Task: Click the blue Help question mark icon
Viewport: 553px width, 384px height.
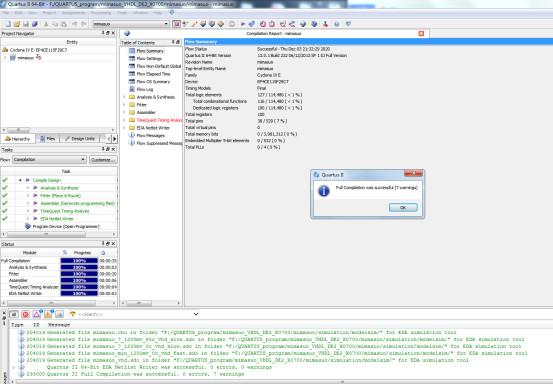Action: 336,24
